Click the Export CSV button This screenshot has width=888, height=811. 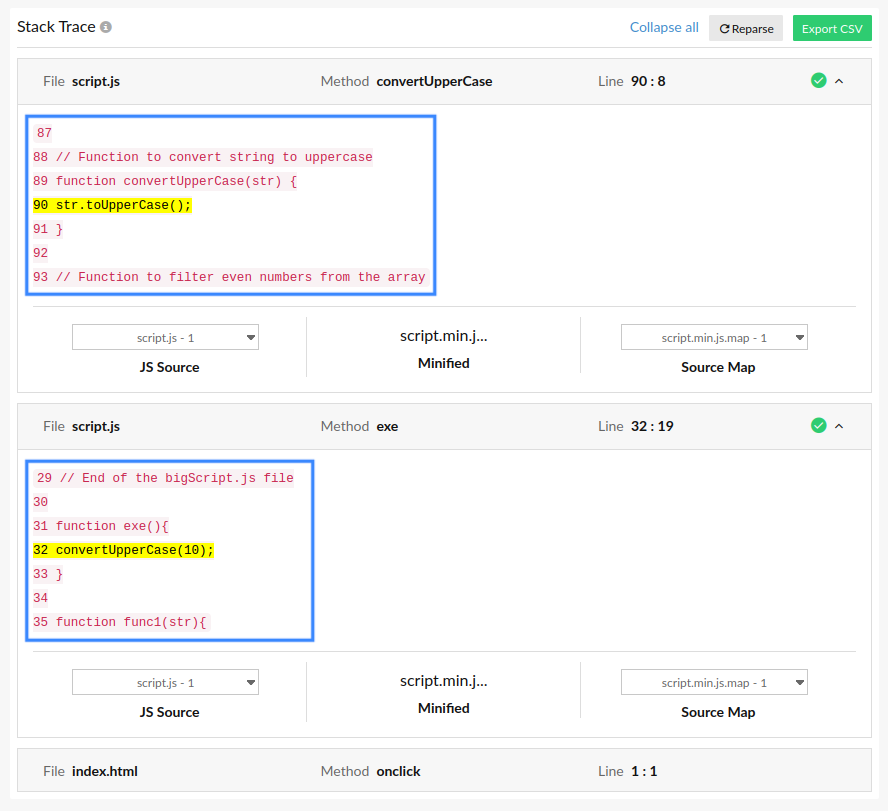tap(832, 28)
